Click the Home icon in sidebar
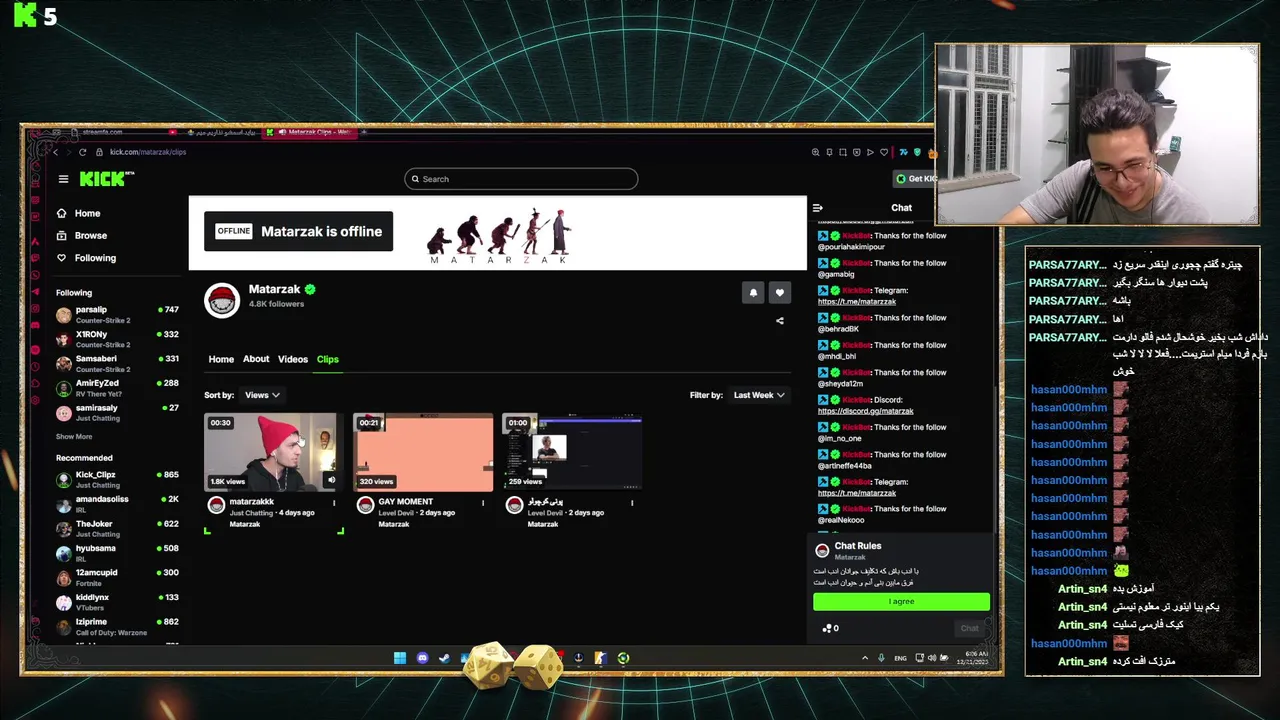Viewport: 1280px width, 720px height. [62, 213]
